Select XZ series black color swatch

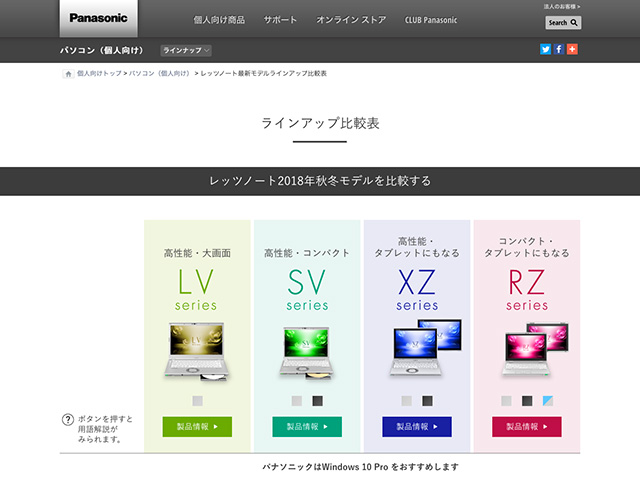tap(427, 401)
